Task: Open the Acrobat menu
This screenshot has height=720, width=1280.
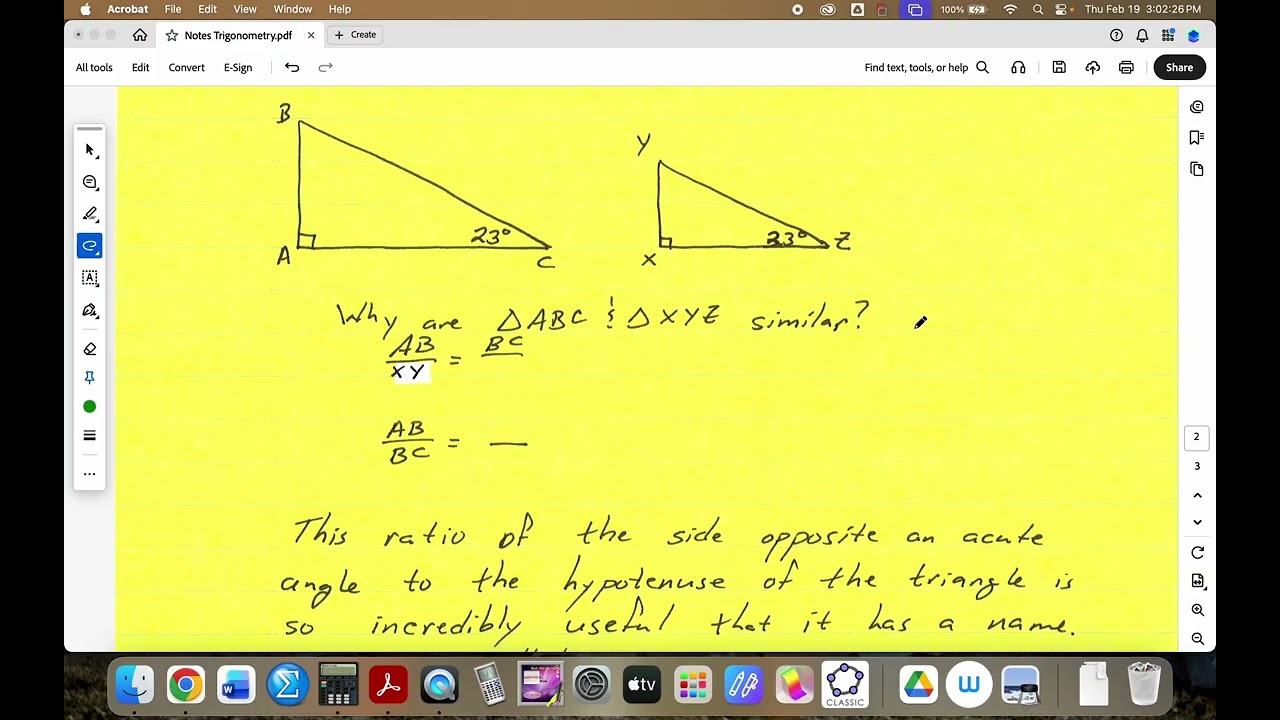Action: pos(128,9)
